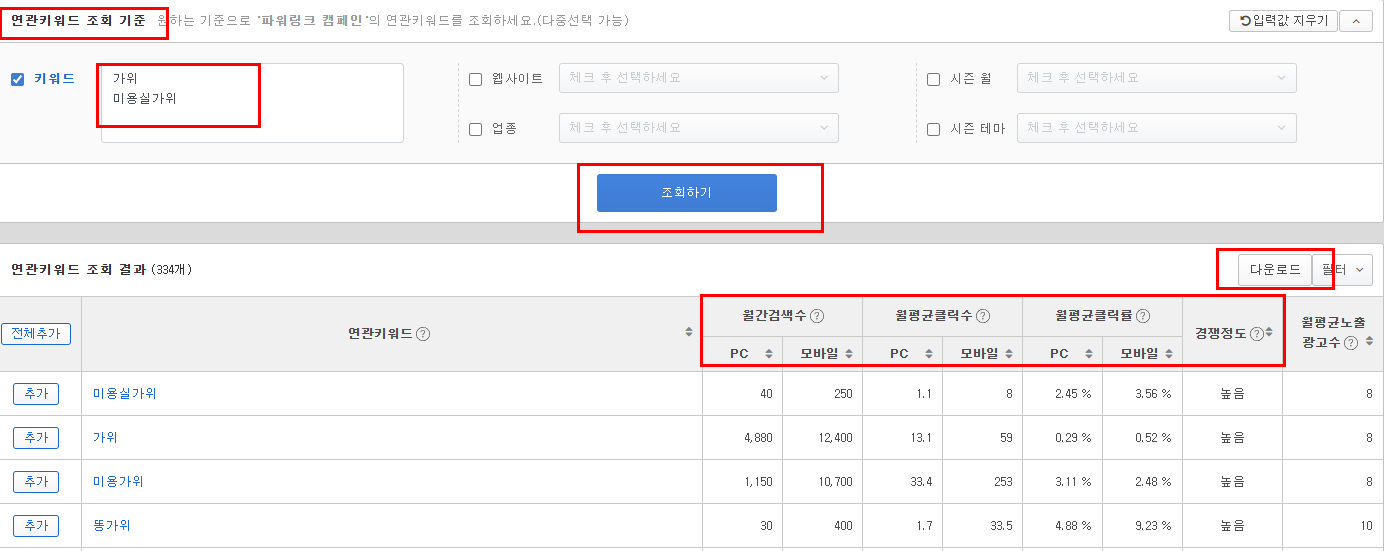
Task: Open the 미용가위 keyword link
Action: pyautogui.click(x=118, y=482)
